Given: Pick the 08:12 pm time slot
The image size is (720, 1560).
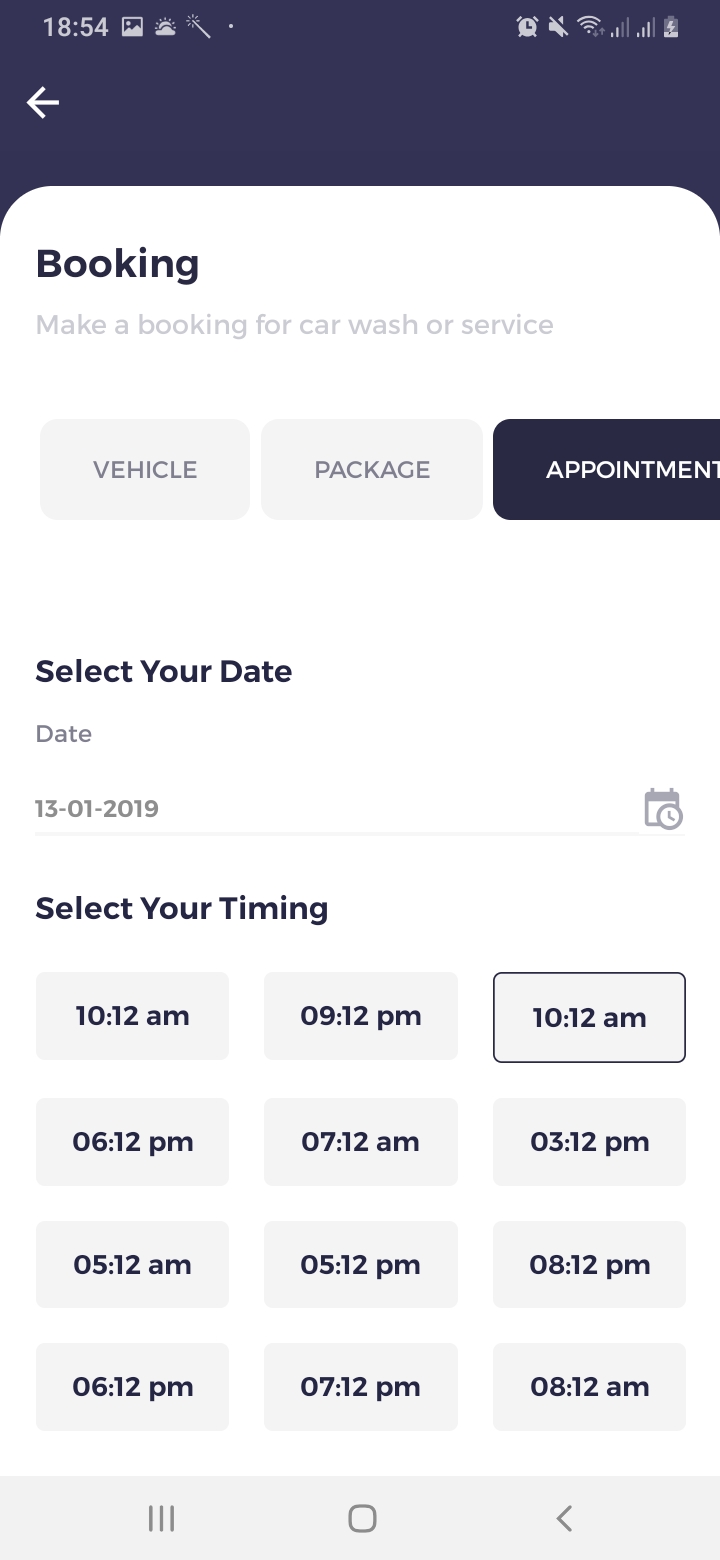Looking at the screenshot, I should pyautogui.click(x=589, y=1264).
